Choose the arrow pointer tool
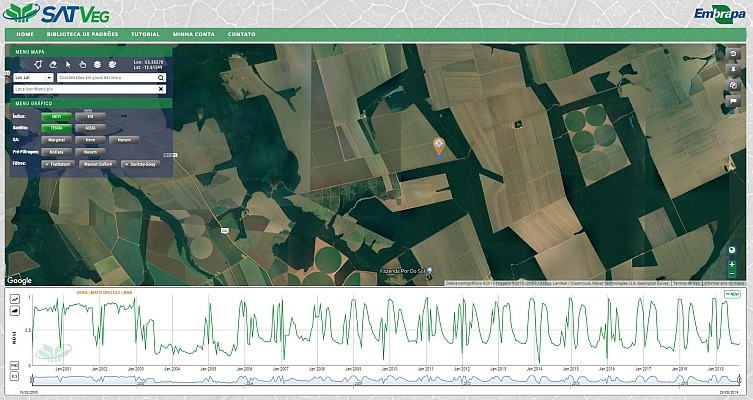The image size is (753, 400). tap(68, 64)
